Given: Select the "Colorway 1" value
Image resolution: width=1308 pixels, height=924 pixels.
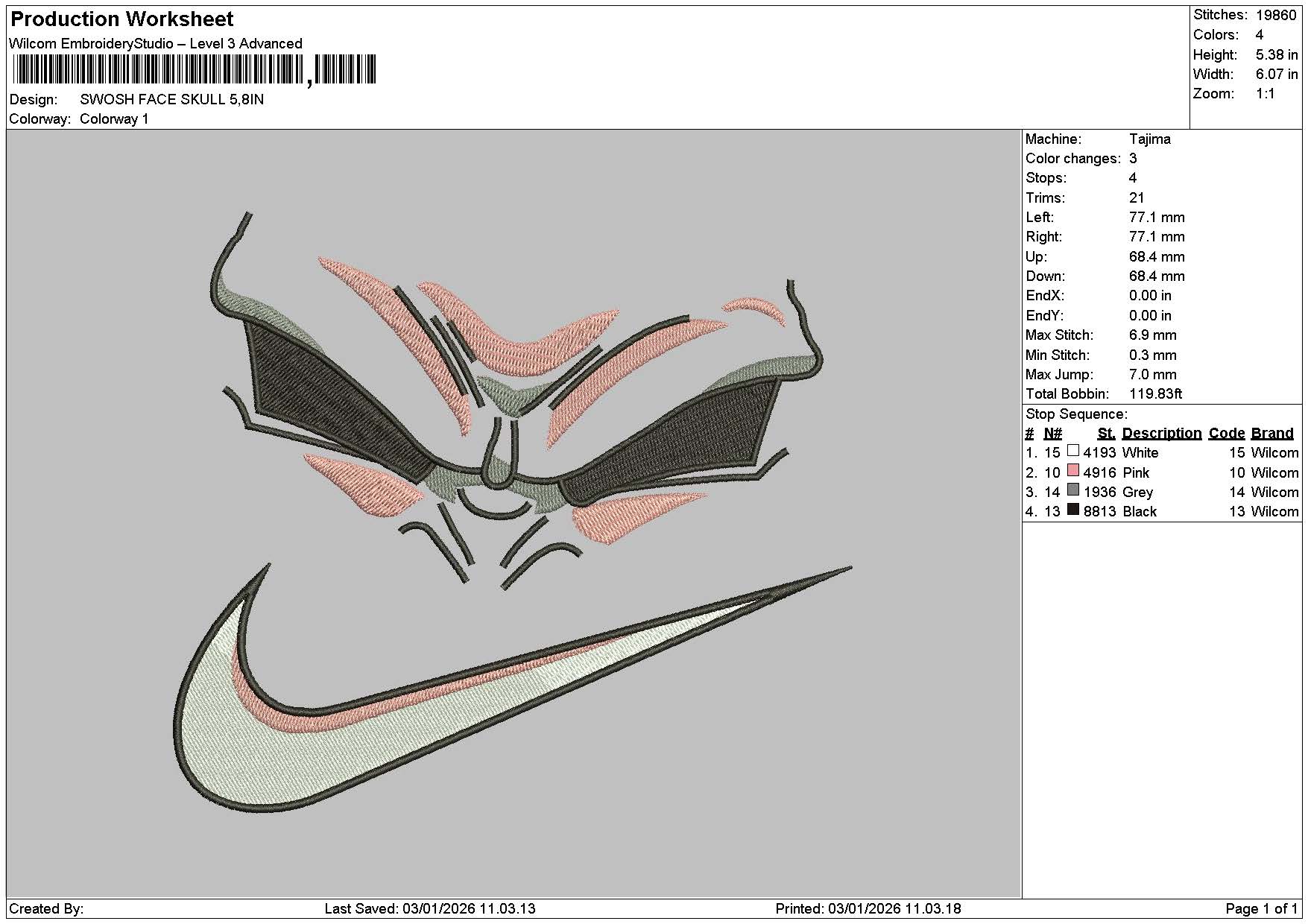Looking at the screenshot, I should coord(114,118).
